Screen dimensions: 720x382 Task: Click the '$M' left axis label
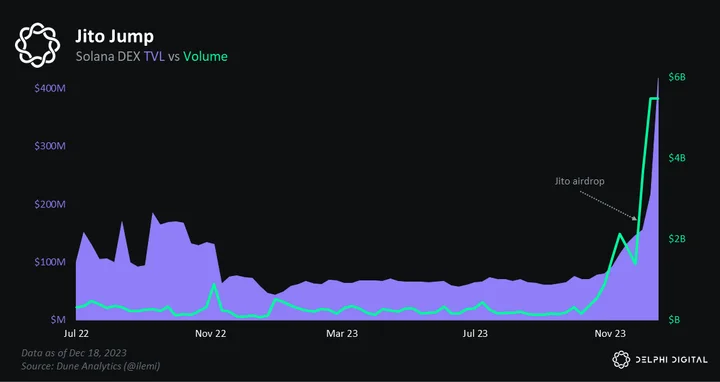pyautogui.click(x=58, y=319)
